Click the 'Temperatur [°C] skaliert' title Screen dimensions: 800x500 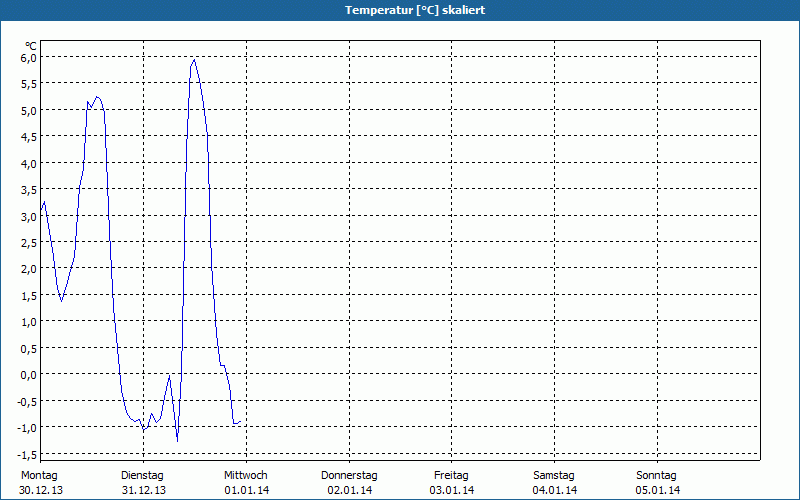[x=415, y=10]
